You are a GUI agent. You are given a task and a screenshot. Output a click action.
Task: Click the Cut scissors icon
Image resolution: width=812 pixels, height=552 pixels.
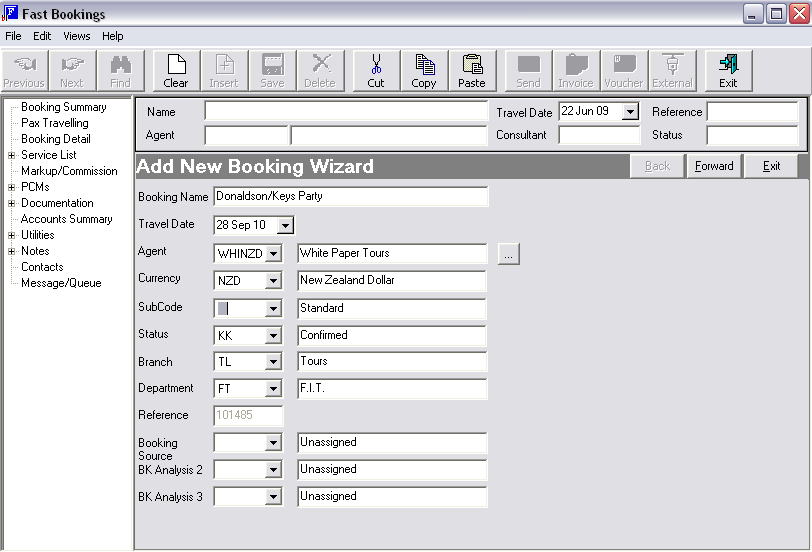click(x=376, y=71)
